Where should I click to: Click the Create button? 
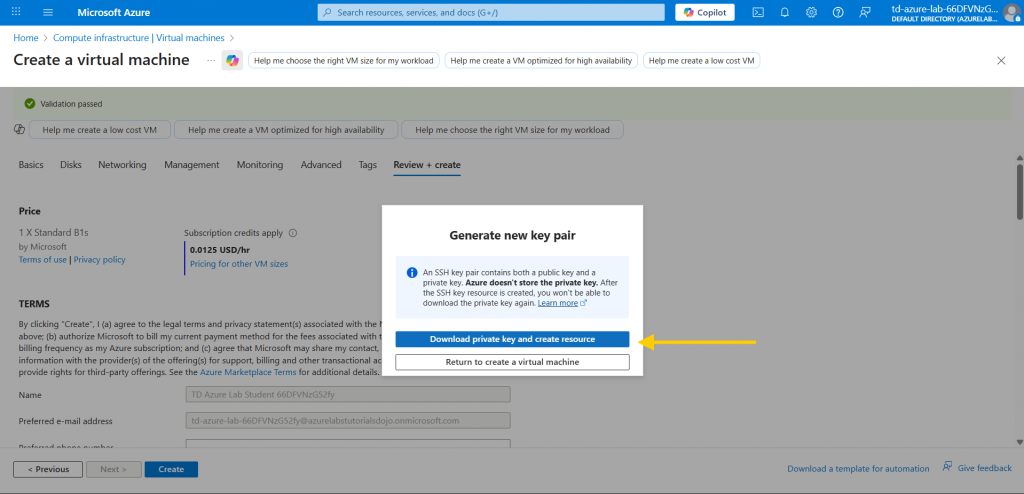[x=171, y=469]
